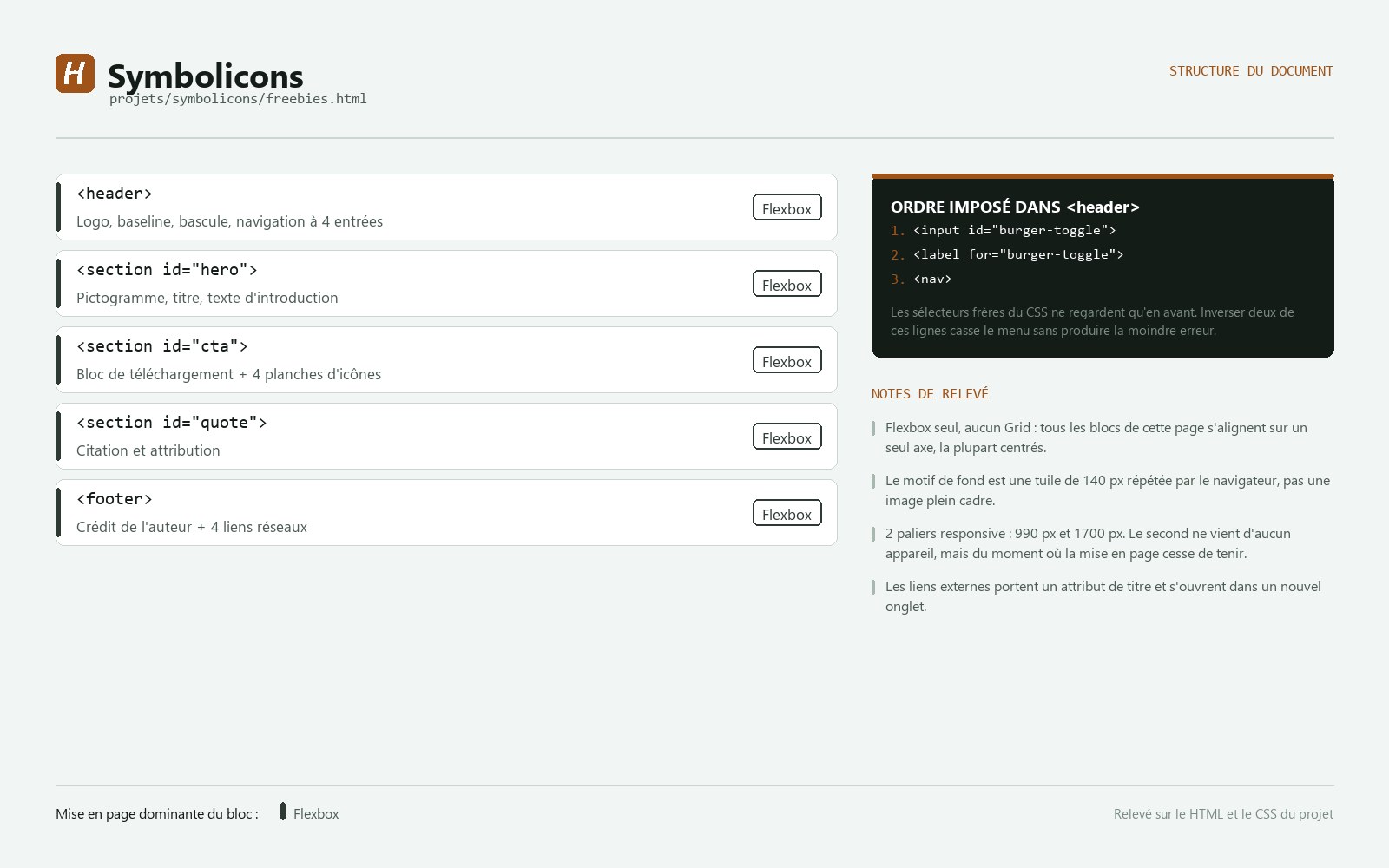Screen dimensions: 1389x868
Task: Click the NOTES DE RELEVÉ heading
Action: [x=930, y=394]
